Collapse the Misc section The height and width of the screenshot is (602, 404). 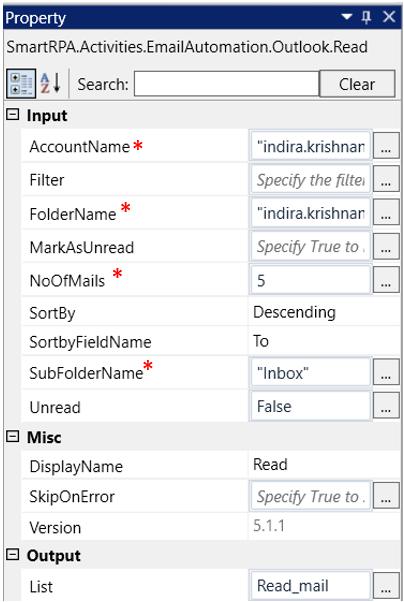[x=13, y=436]
